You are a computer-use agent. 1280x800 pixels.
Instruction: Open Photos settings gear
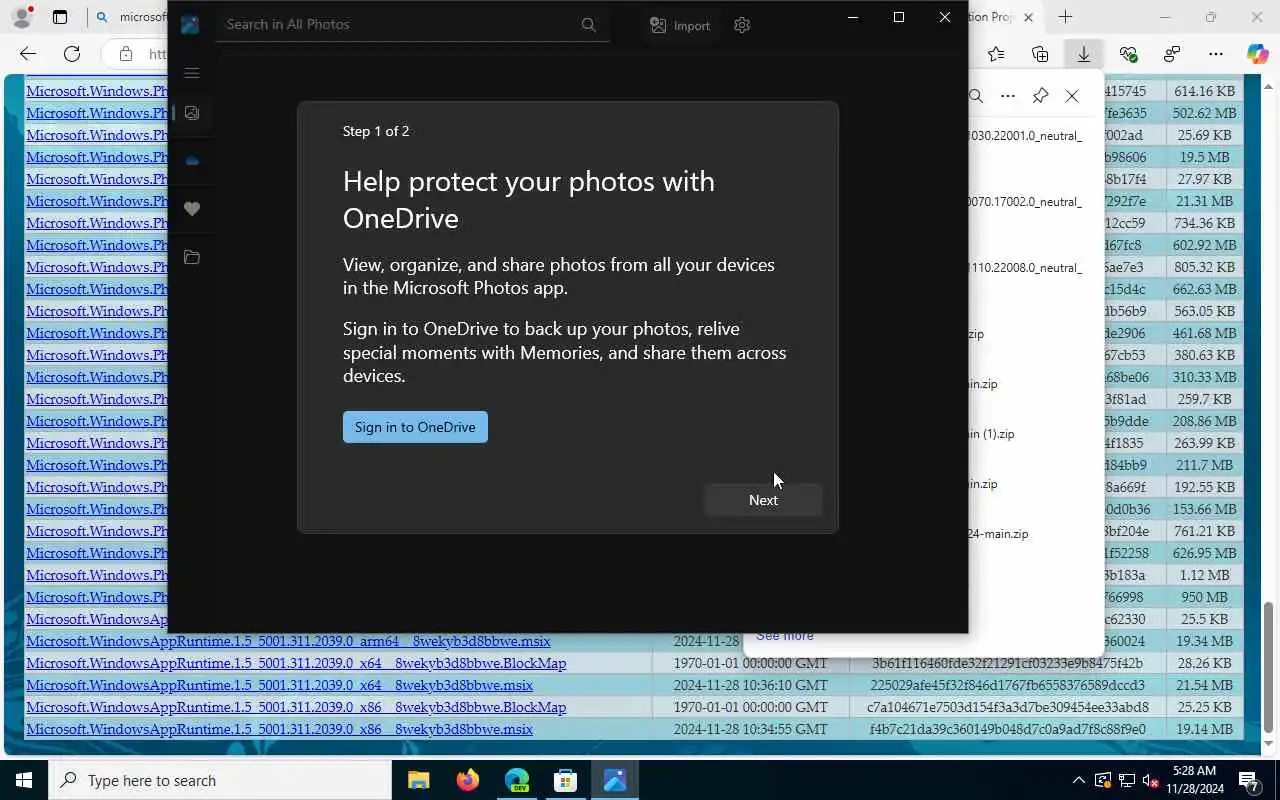point(742,25)
